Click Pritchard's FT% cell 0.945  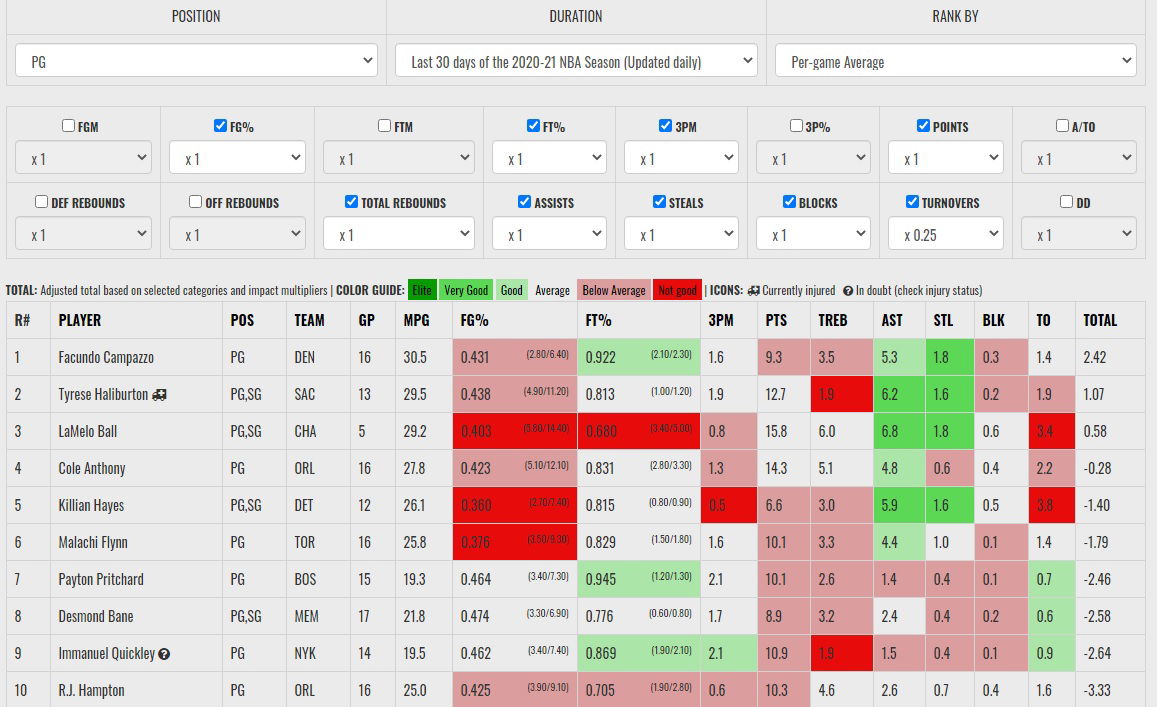point(639,579)
